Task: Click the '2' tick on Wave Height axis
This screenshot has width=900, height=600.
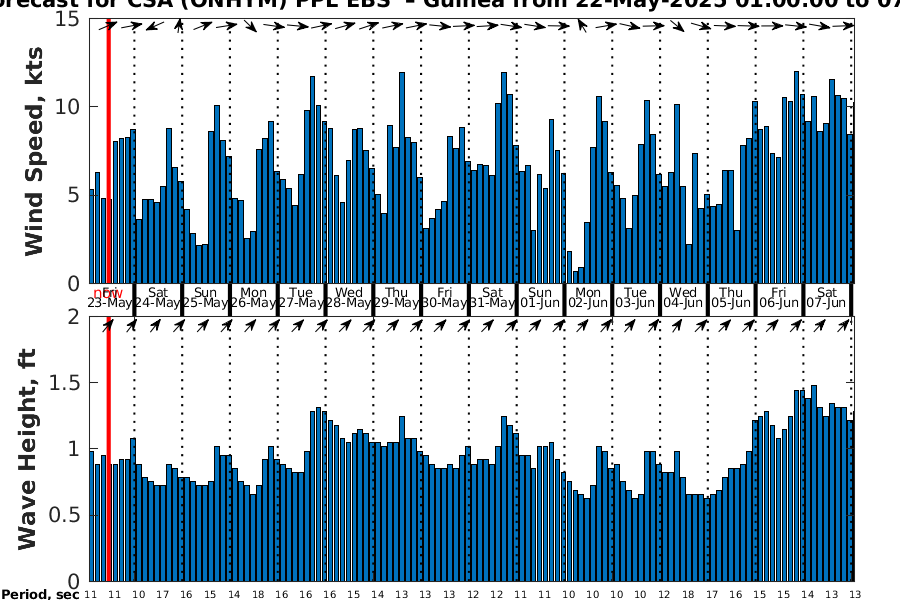Action: [73, 317]
